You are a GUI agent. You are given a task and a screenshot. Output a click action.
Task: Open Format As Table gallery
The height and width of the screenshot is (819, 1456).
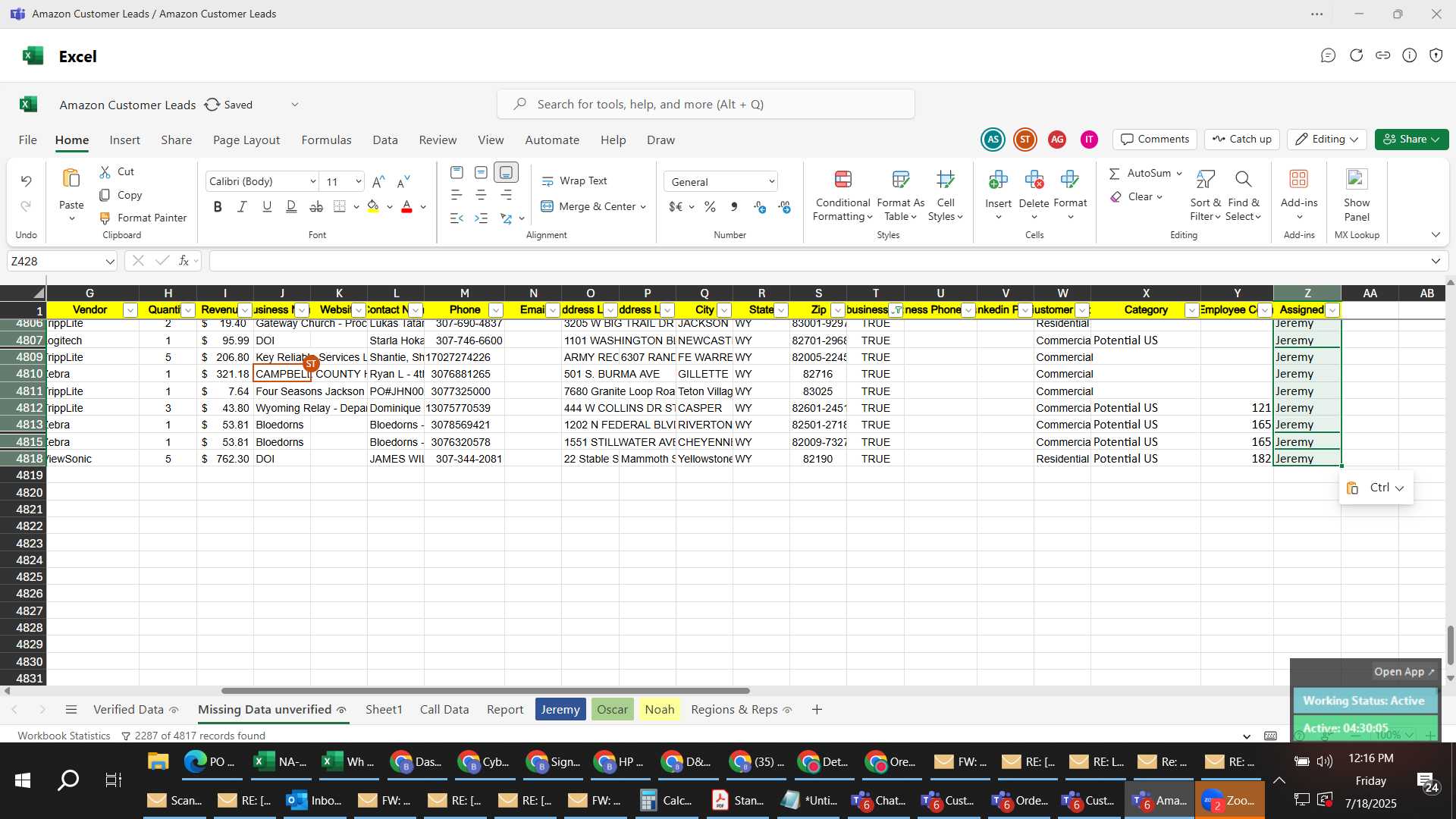pos(900,196)
